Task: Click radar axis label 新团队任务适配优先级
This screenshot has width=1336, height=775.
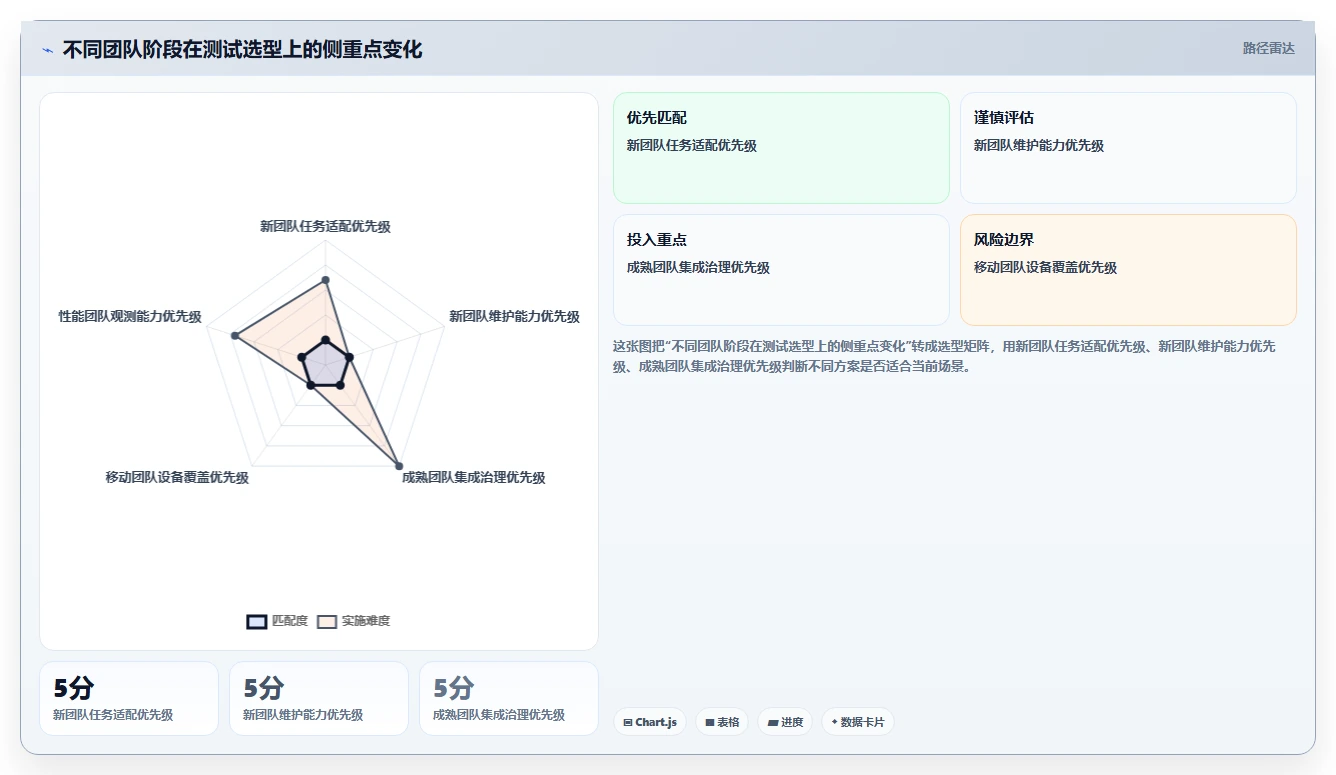Action: pos(325,227)
